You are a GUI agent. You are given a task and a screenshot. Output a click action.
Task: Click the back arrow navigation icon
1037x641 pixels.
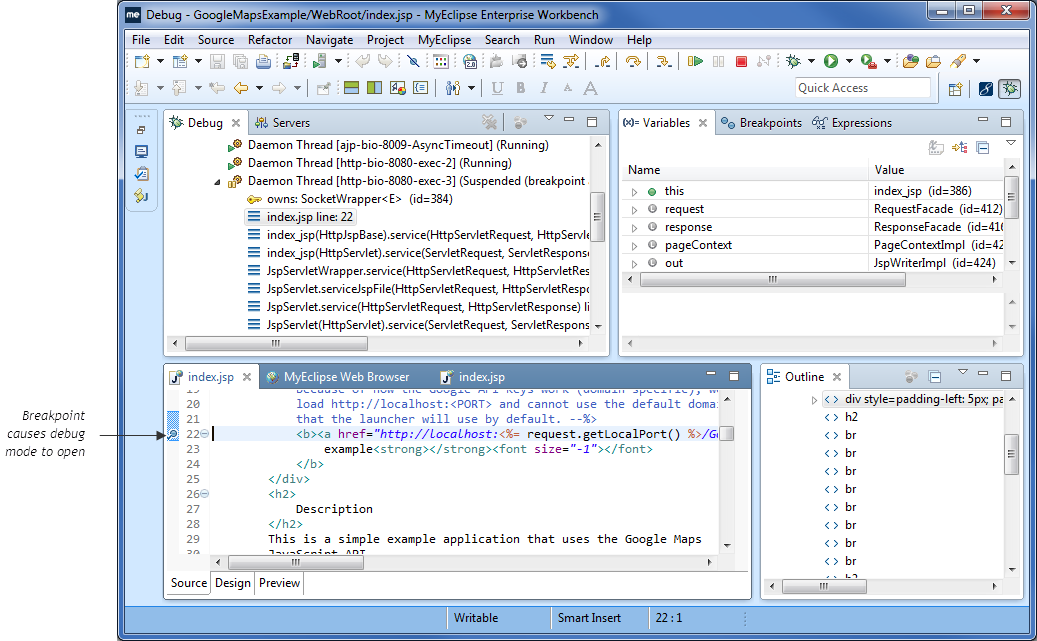click(241, 88)
